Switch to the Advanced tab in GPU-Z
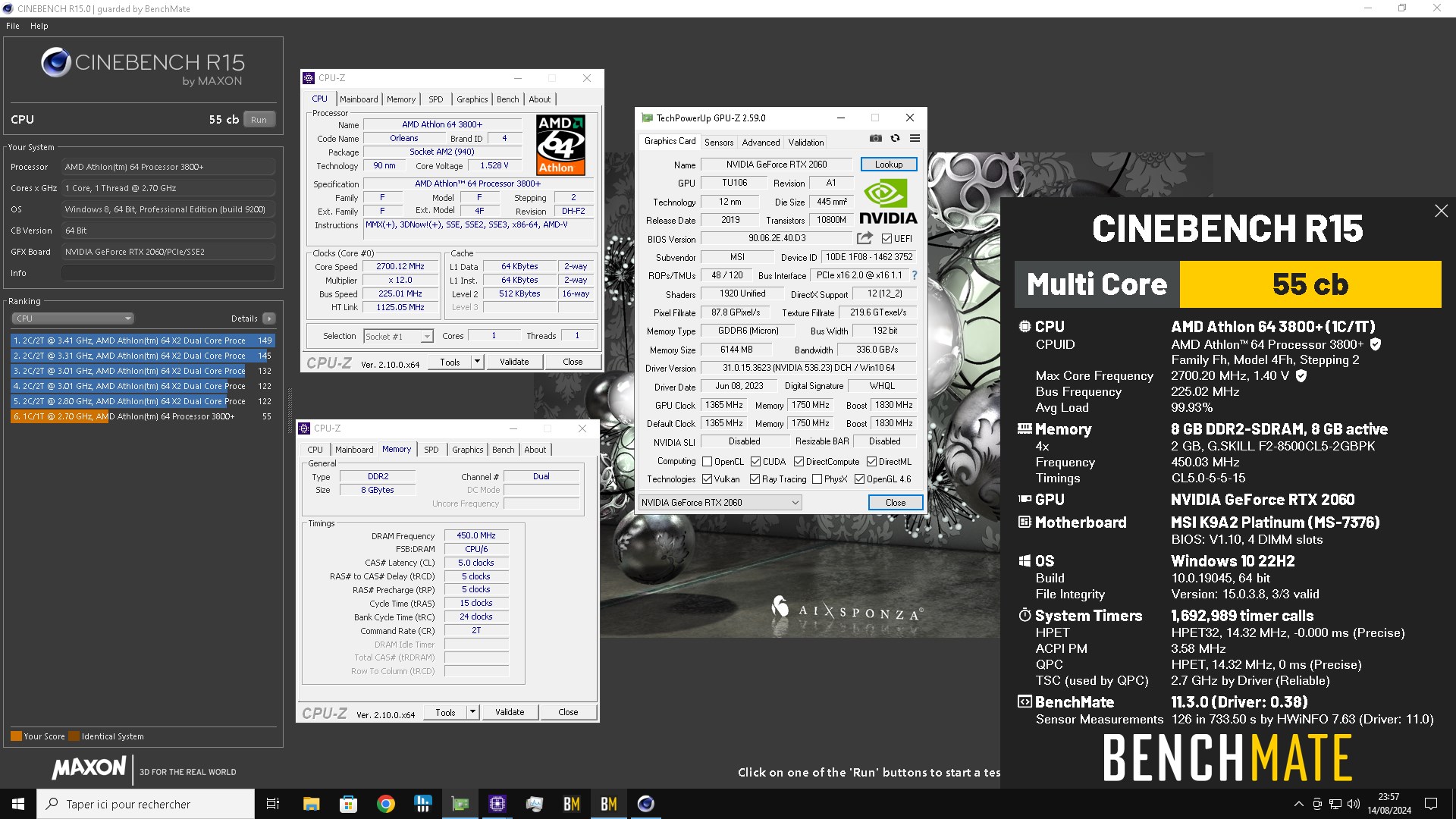The width and height of the screenshot is (1456, 819). pyautogui.click(x=761, y=142)
